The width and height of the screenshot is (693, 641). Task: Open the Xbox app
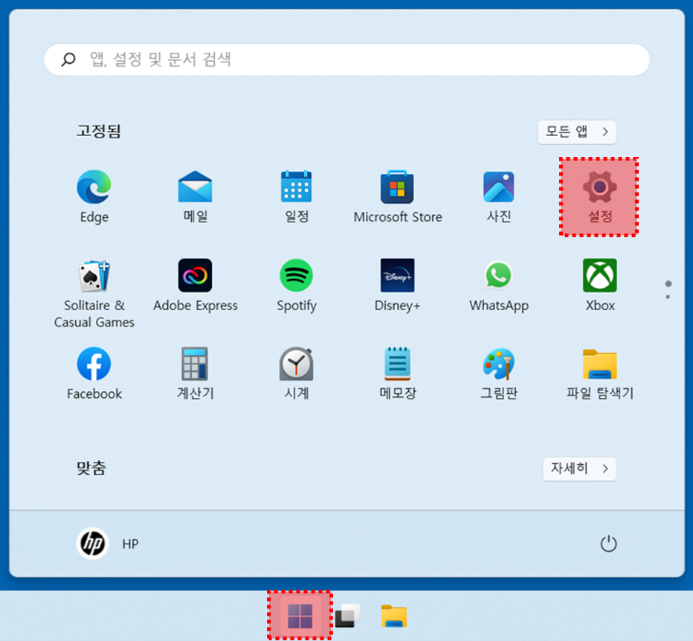pyautogui.click(x=600, y=286)
